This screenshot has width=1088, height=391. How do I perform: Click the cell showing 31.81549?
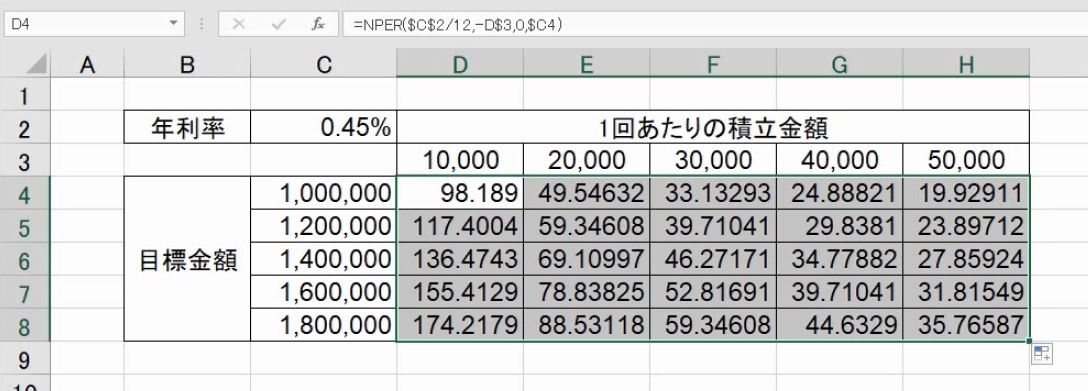coord(966,292)
